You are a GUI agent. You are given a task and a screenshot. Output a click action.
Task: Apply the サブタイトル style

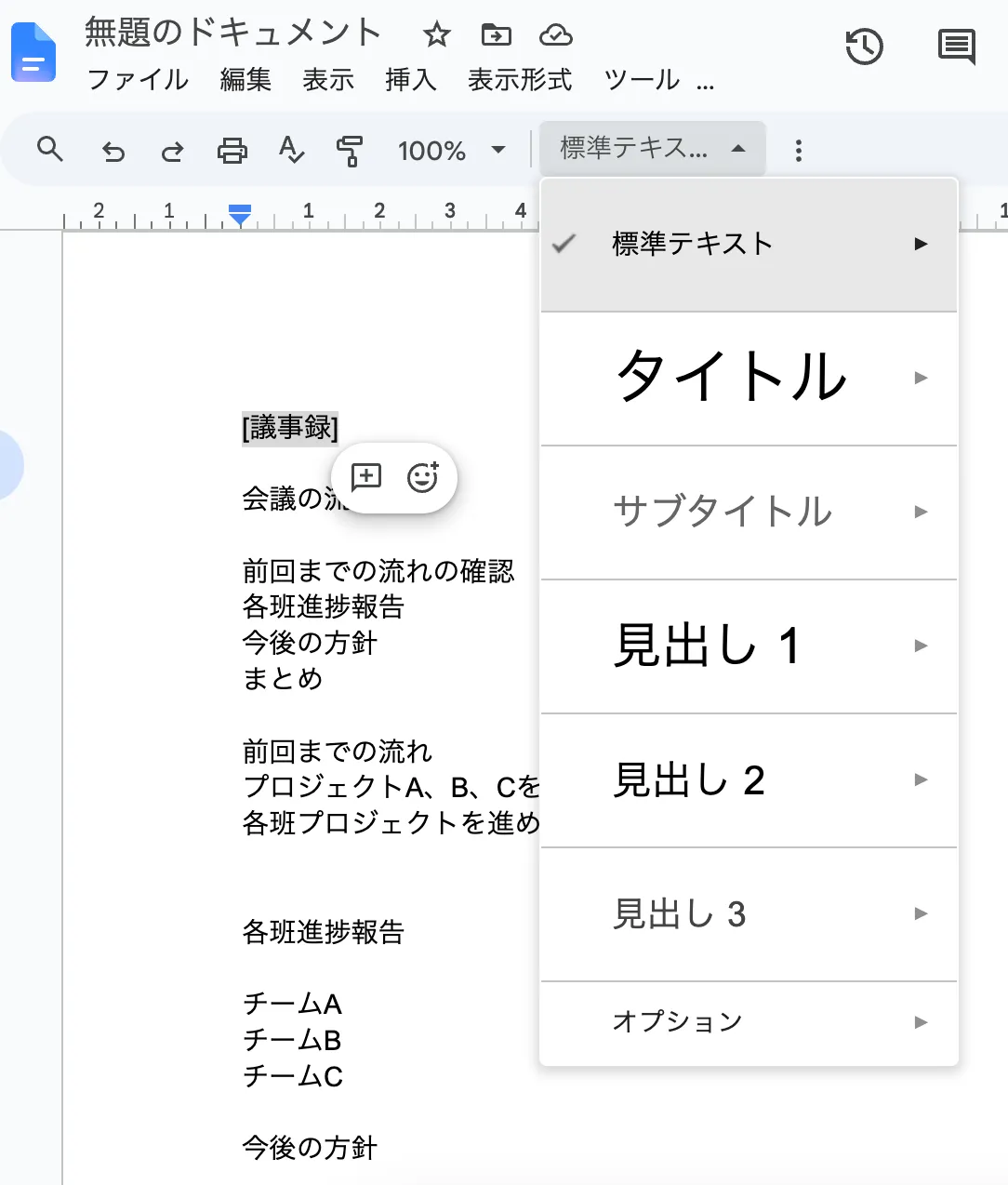(749, 513)
